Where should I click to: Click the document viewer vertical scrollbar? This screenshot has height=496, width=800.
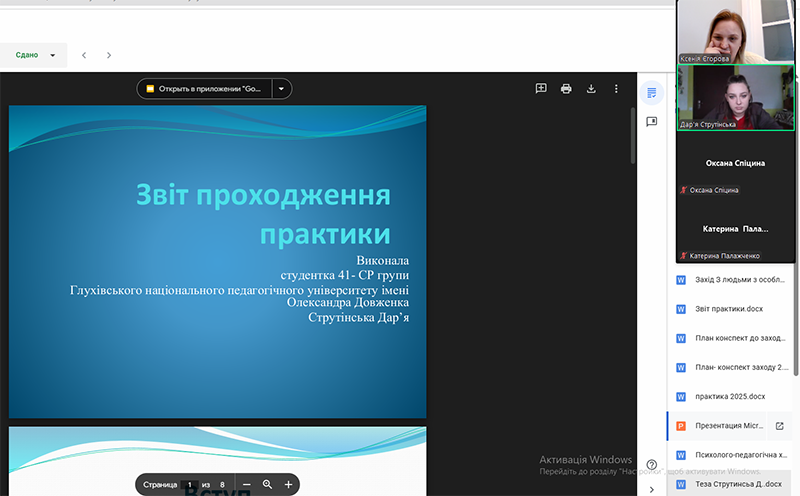[x=633, y=136]
